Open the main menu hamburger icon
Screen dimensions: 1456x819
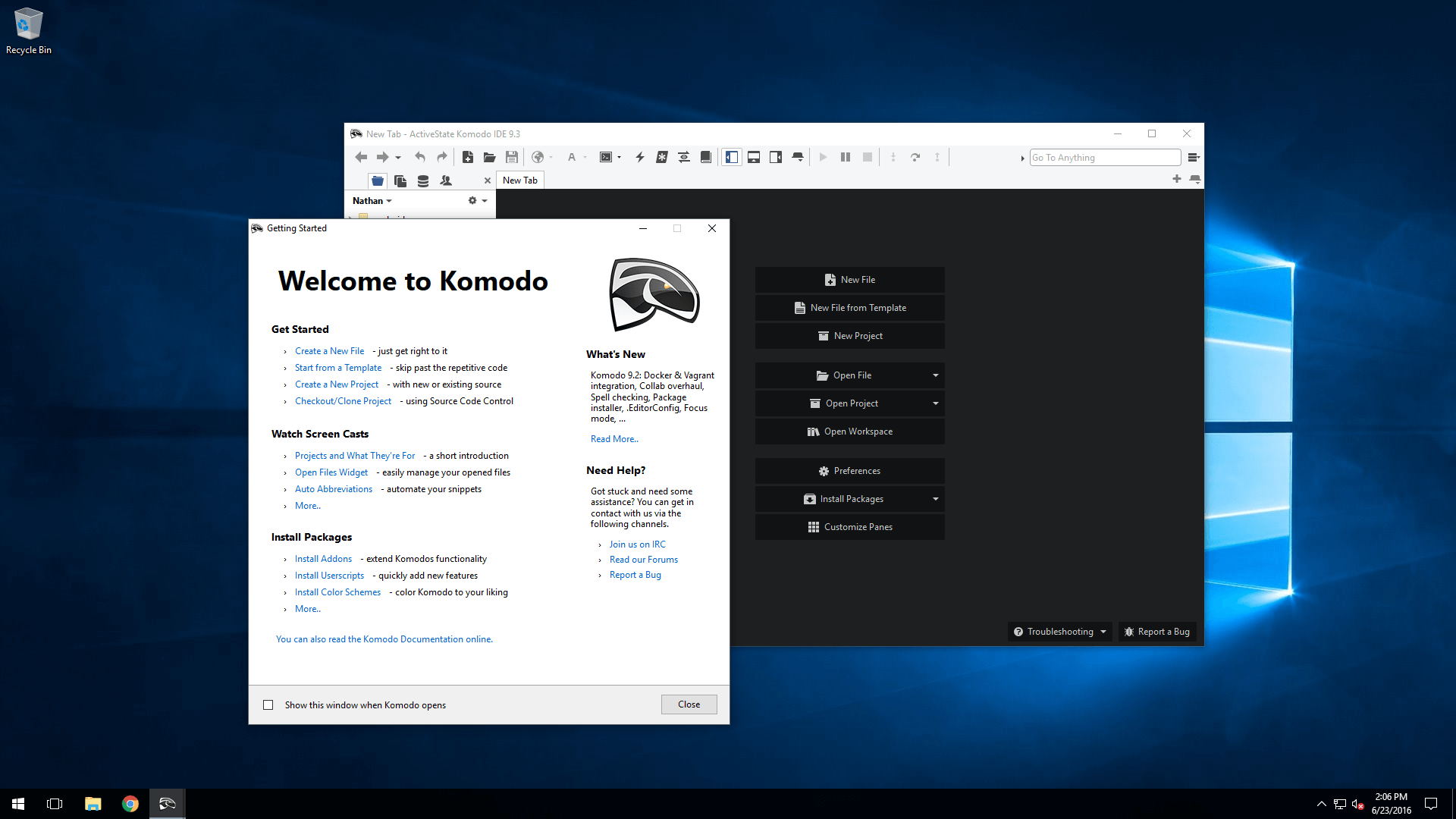point(1193,157)
